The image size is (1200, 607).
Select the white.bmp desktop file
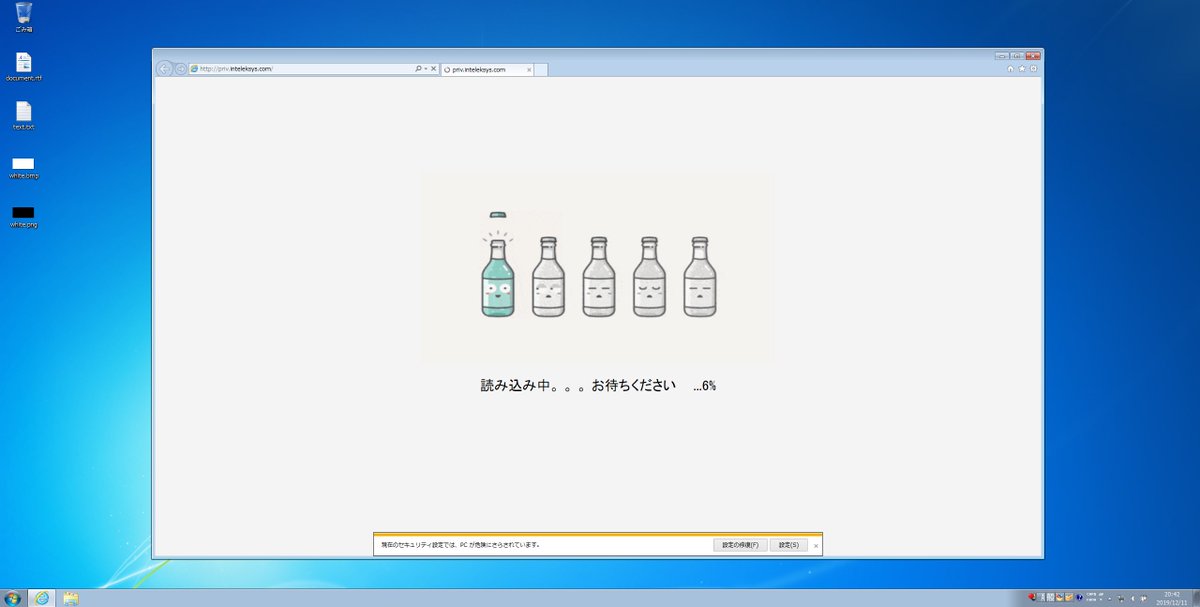24,167
